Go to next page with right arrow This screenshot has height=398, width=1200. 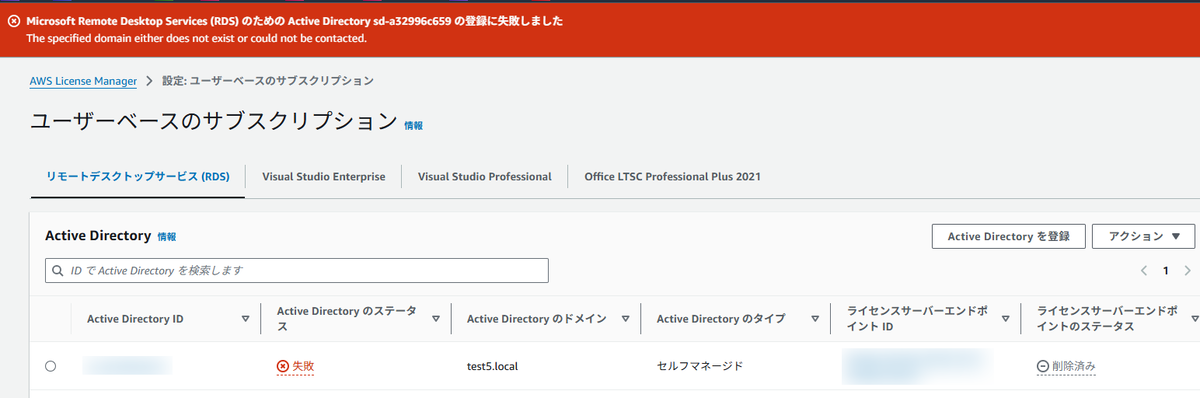point(1187,271)
